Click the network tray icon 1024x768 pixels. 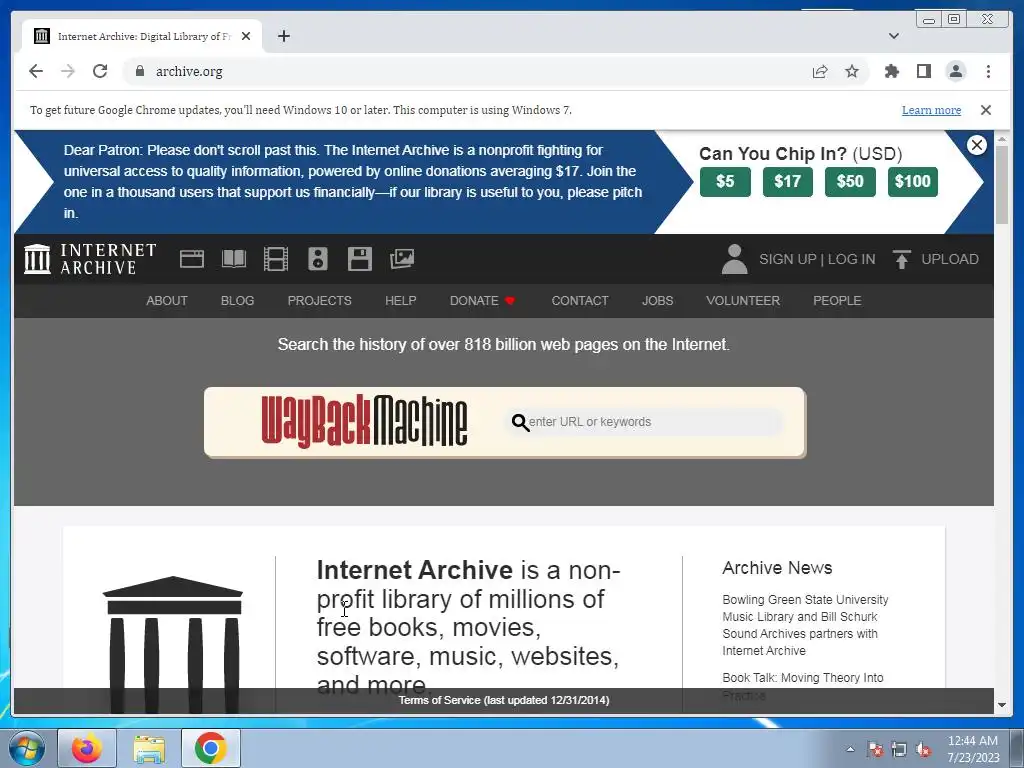pyautogui.click(x=899, y=749)
